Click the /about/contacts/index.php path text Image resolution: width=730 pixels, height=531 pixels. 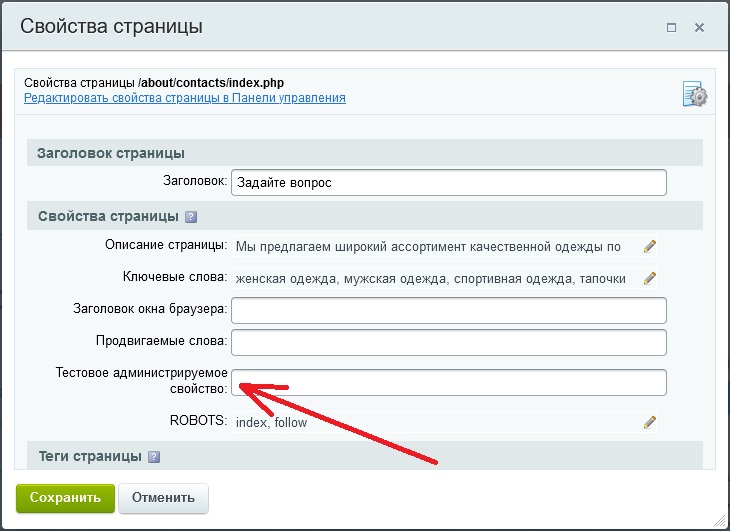tap(211, 83)
